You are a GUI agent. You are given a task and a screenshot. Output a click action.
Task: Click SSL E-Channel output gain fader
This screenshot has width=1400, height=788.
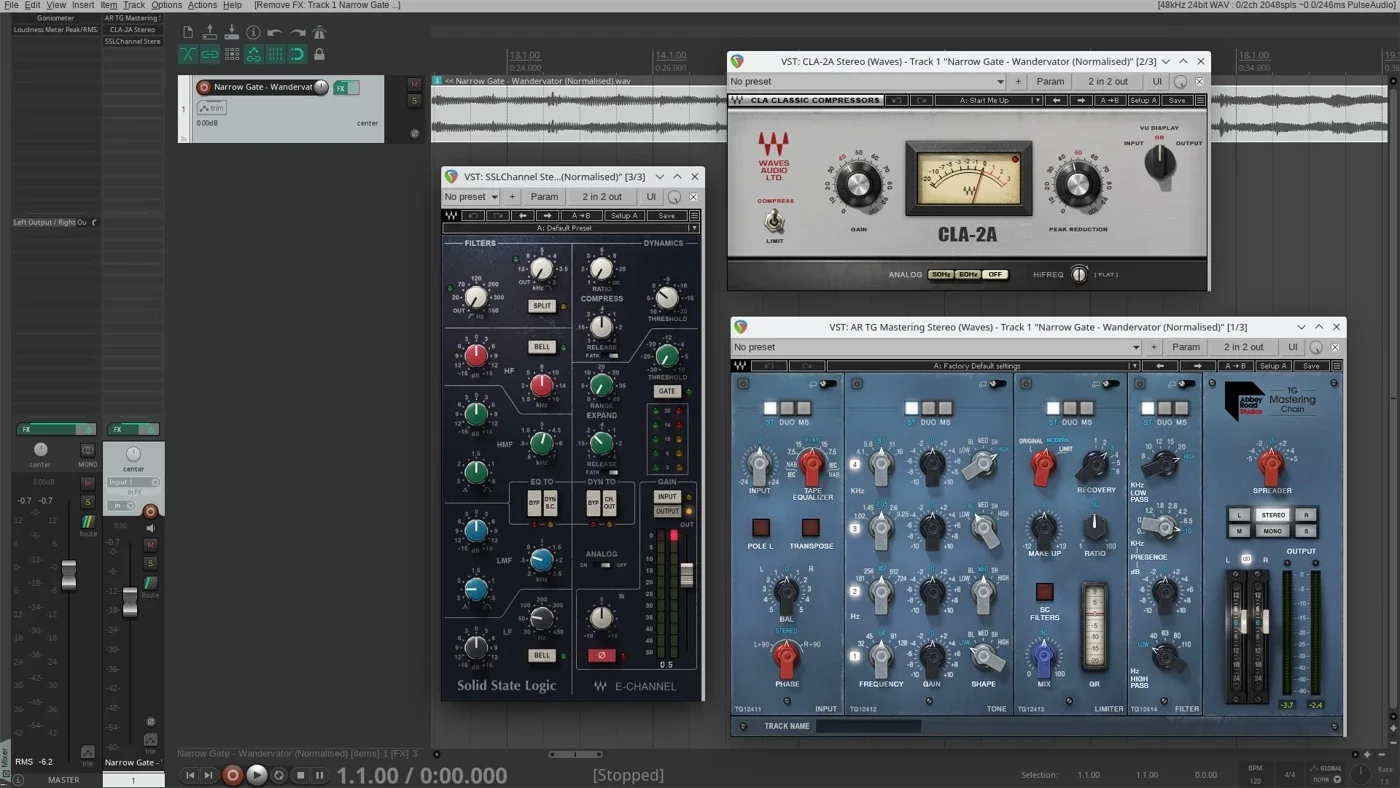pyautogui.click(x=687, y=574)
